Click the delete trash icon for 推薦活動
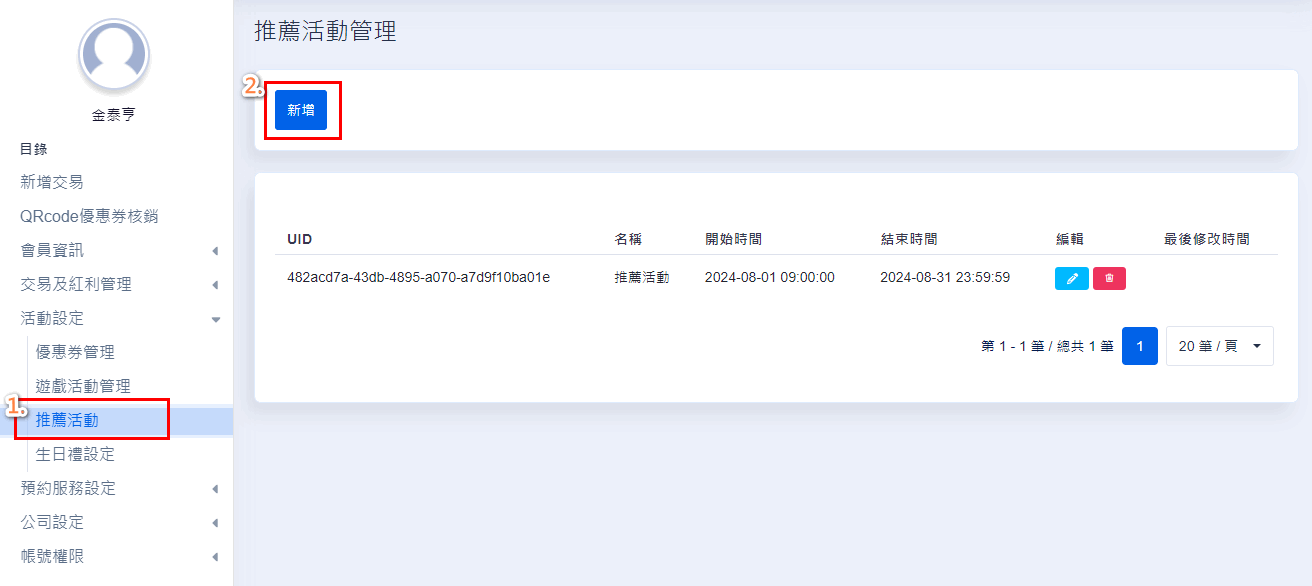 pos(1108,278)
